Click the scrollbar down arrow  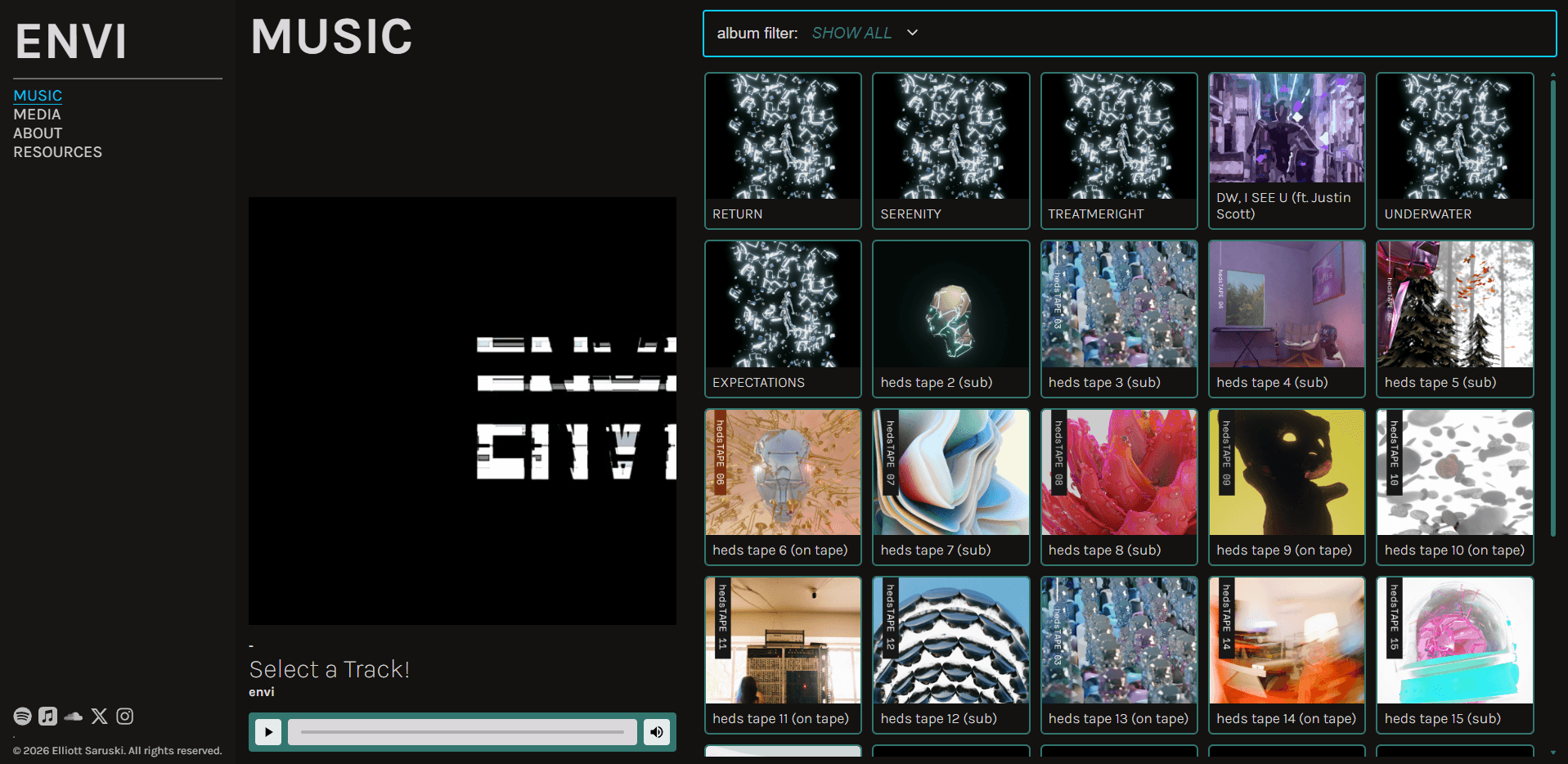[x=1552, y=753]
